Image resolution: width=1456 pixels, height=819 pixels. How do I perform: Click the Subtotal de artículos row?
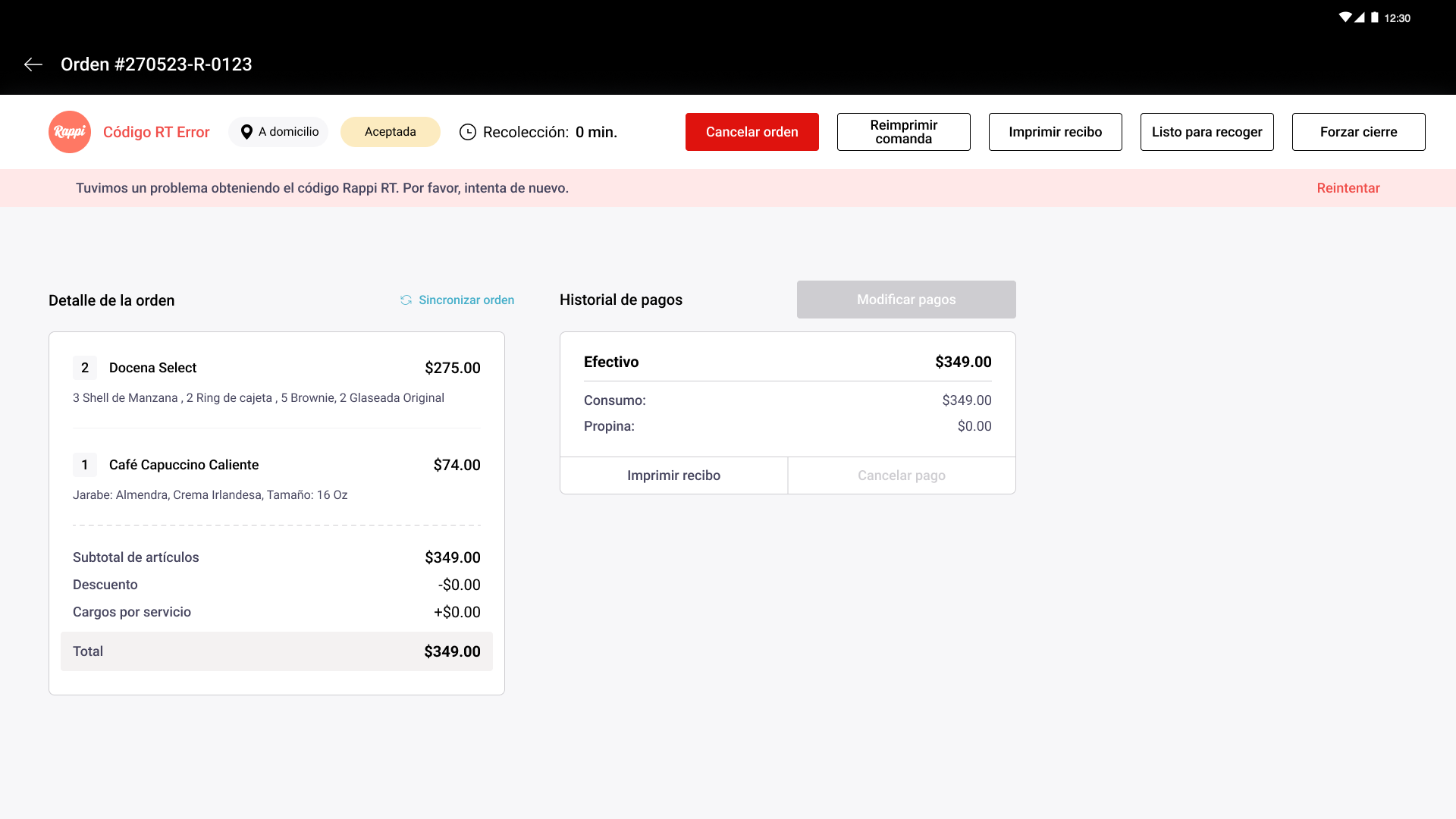tap(277, 557)
